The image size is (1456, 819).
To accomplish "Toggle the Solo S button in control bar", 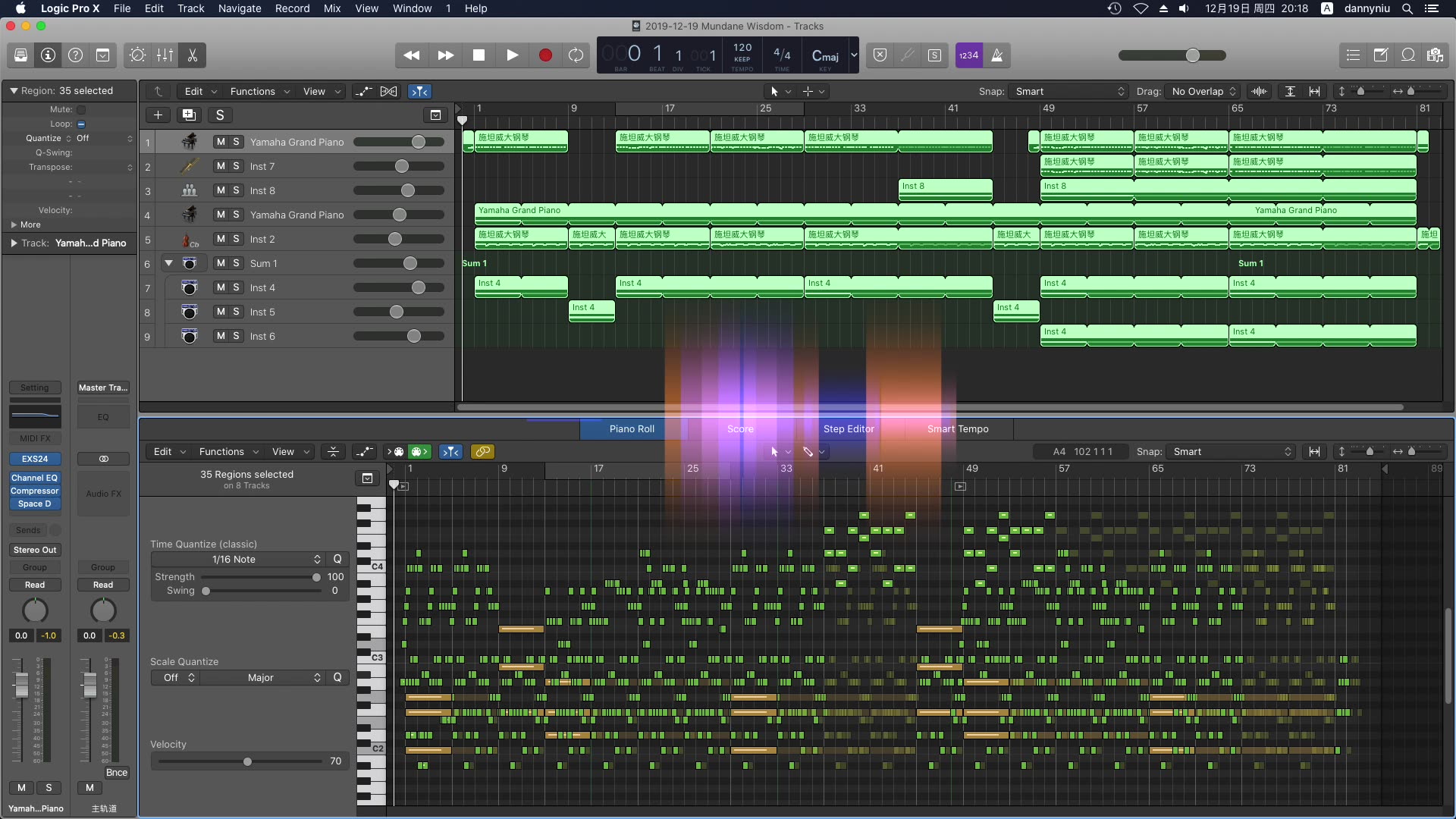I will click(934, 55).
